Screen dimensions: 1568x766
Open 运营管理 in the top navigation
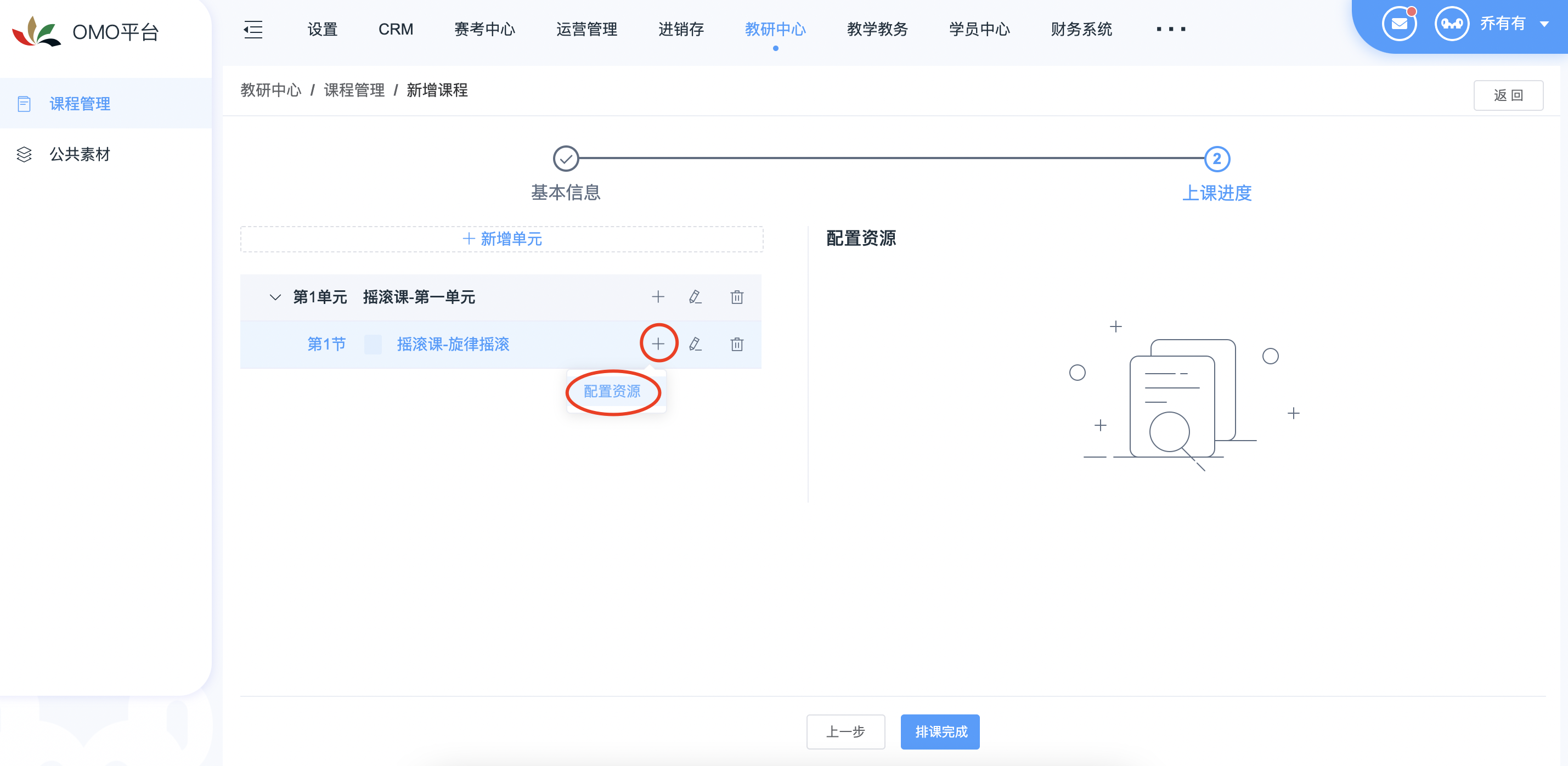coord(587,29)
